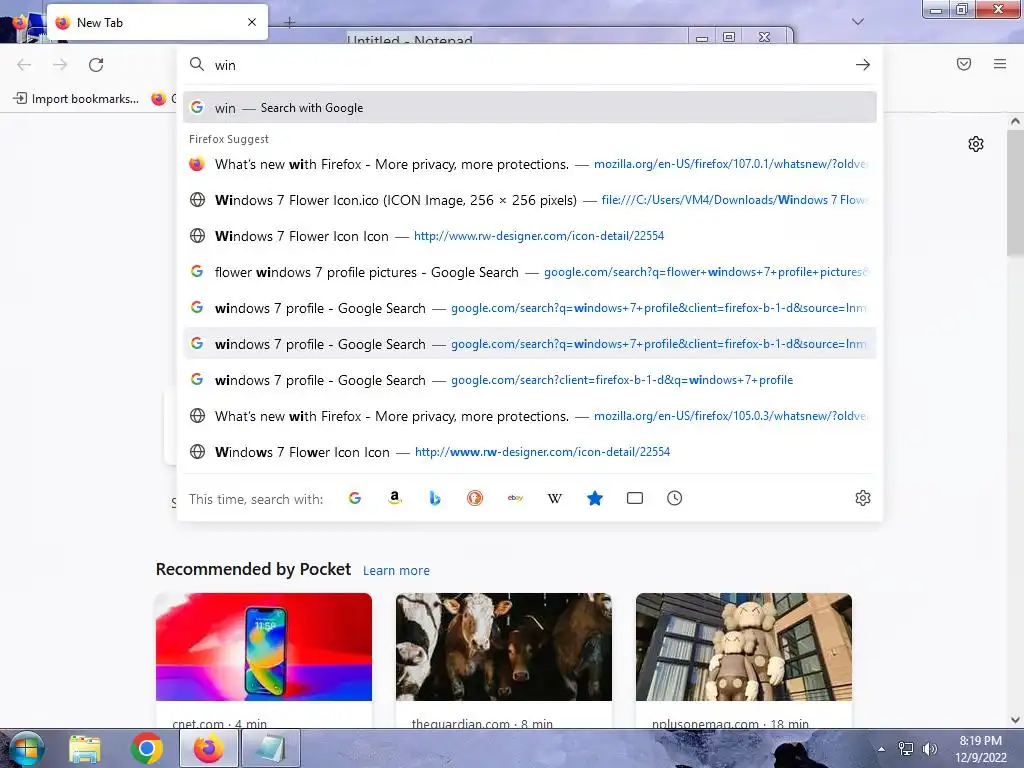
Task: Click the Firefox taskbar button
Action: pyautogui.click(x=208, y=748)
